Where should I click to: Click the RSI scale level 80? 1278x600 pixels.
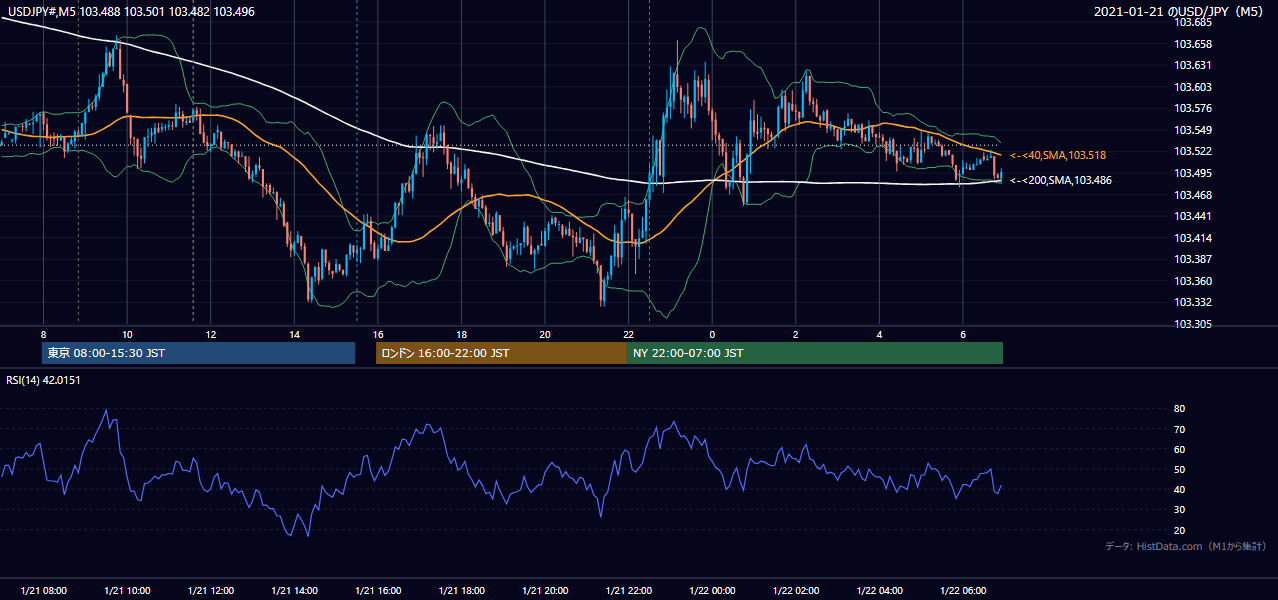(1179, 409)
